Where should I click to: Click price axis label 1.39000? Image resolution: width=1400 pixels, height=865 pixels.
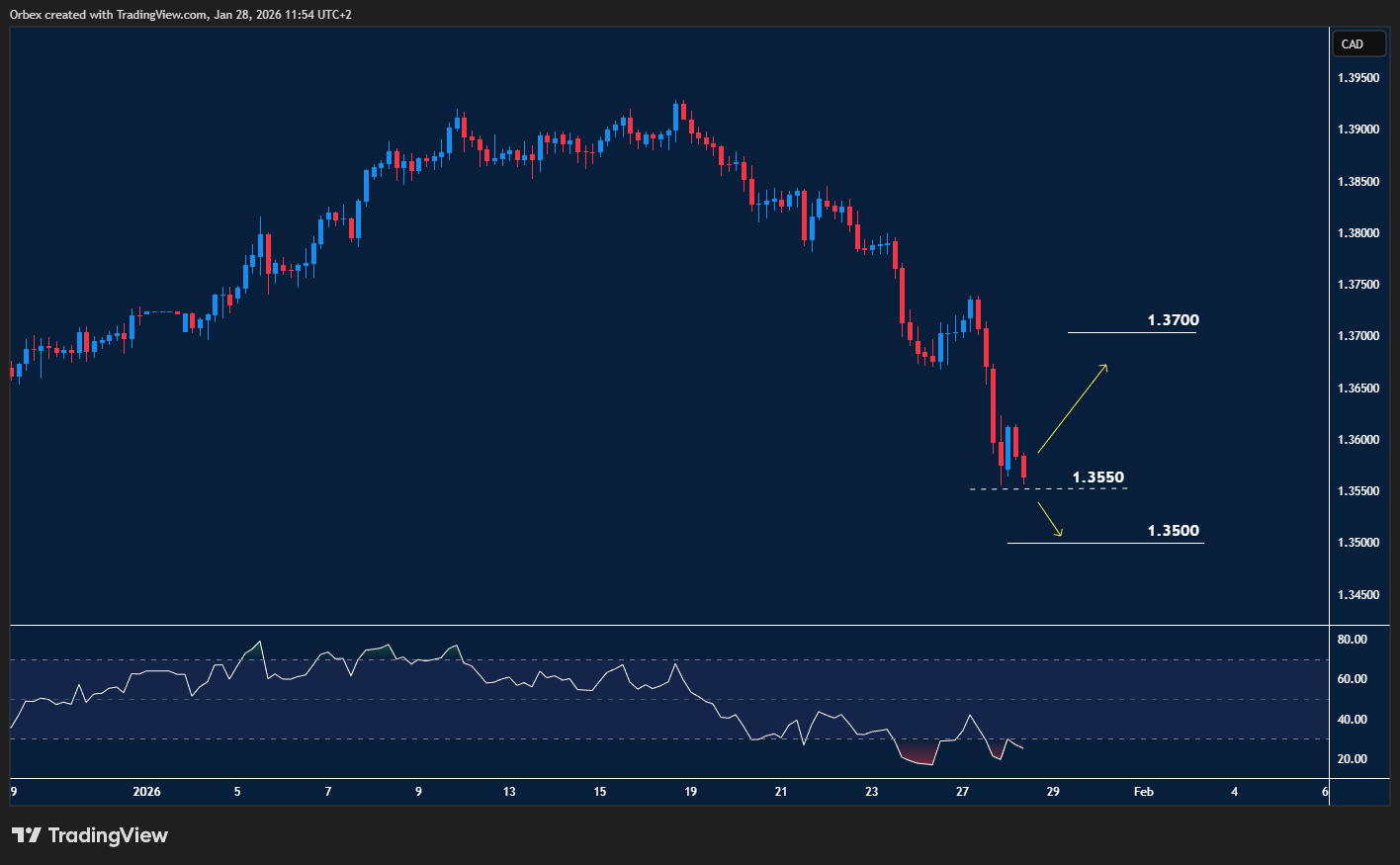click(x=1358, y=130)
